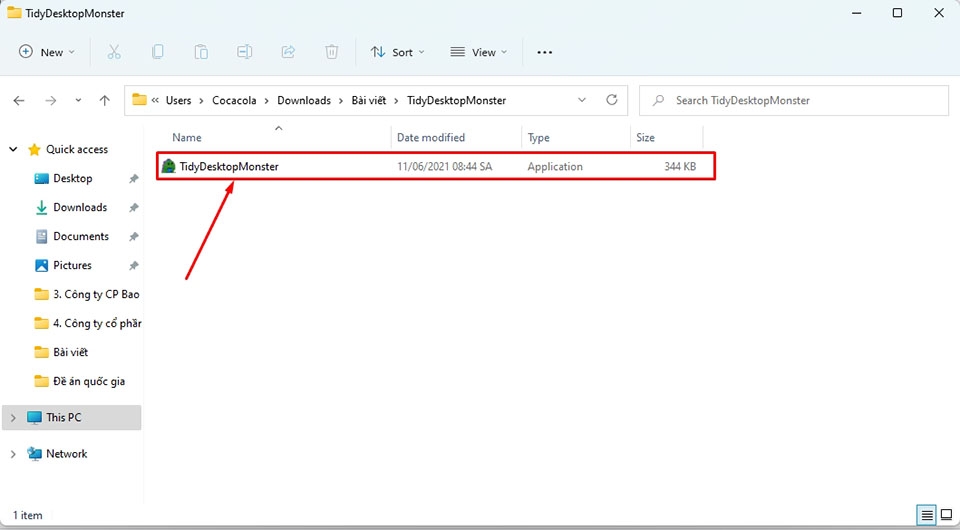Screen dimensions: 960x530
Task: Expand the This PC tree node
Action: pyautogui.click(x=13, y=417)
